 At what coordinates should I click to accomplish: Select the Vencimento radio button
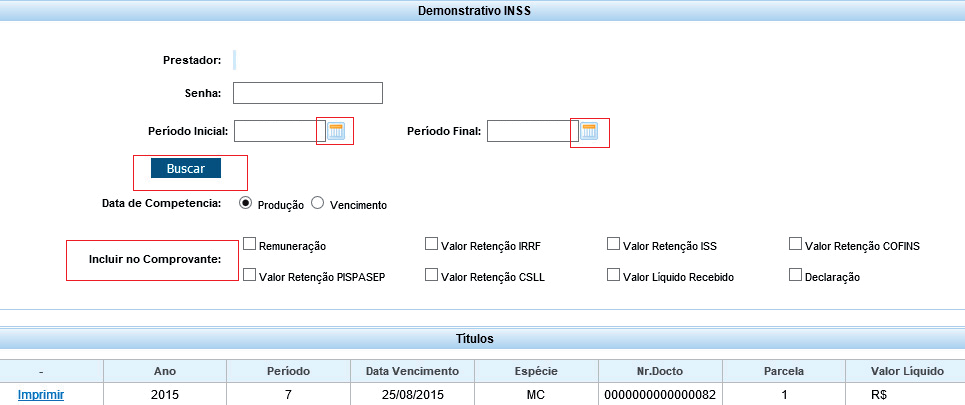(x=318, y=203)
